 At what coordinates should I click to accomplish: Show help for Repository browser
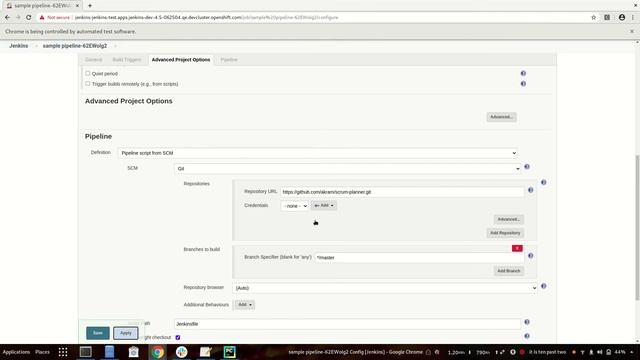[x=543, y=286]
